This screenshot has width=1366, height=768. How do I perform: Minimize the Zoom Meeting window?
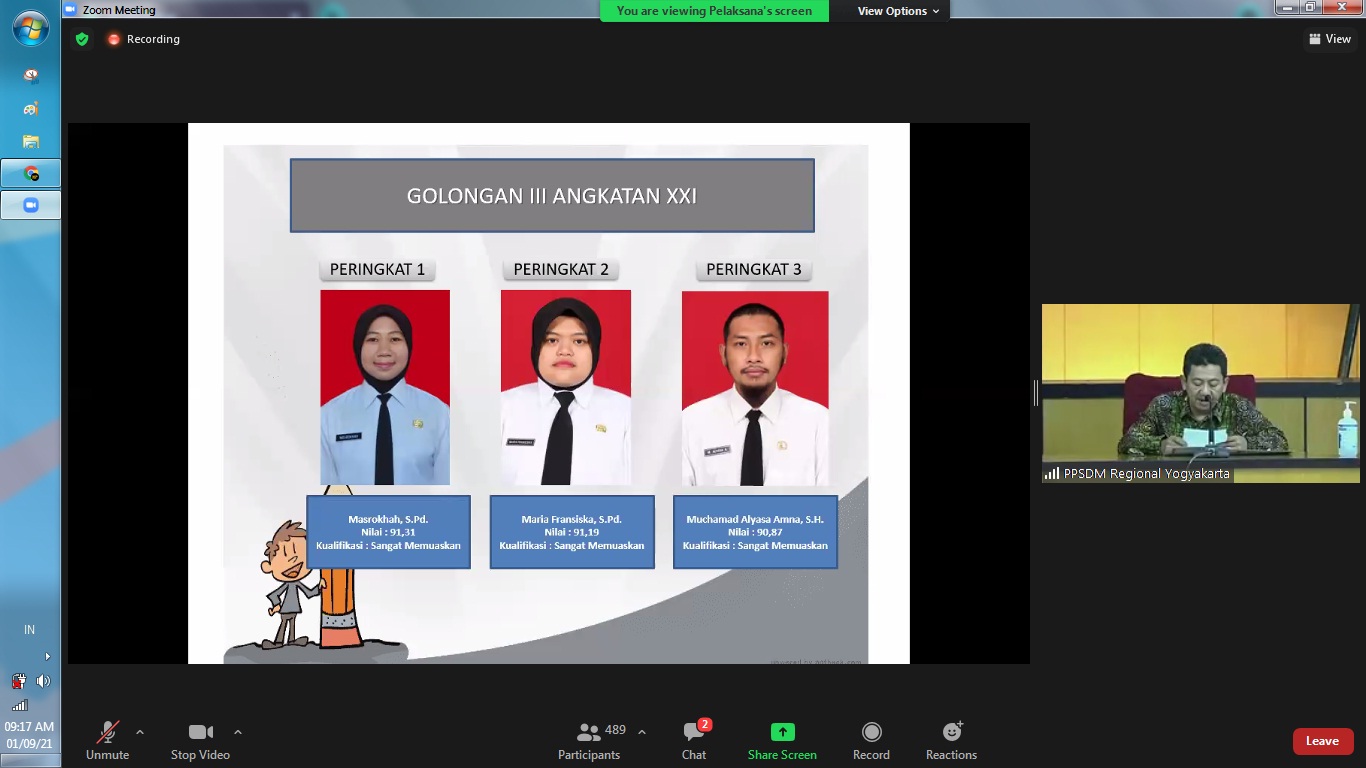tap(1287, 8)
